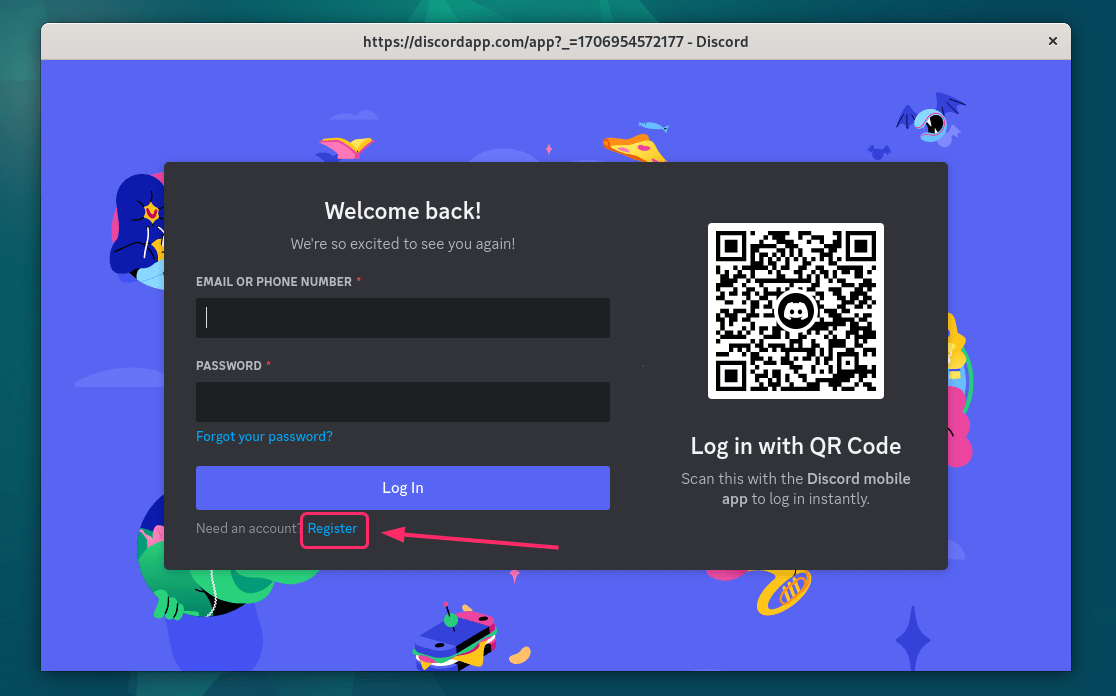
Task: Click the Discord logo inside the QR code
Action: pyautogui.click(x=796, y=311)
